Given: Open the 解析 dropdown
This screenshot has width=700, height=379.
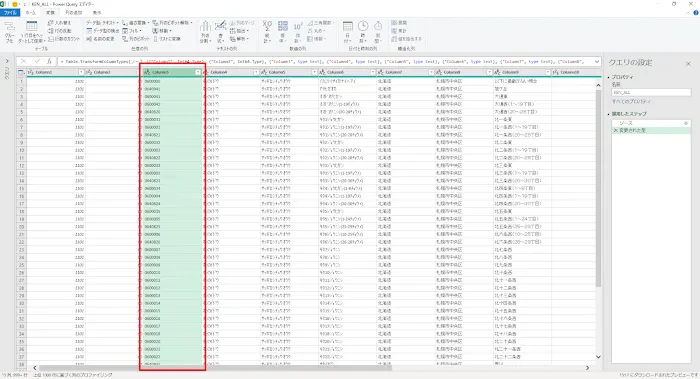Looking at the screenshot, I should coord(240,39).
